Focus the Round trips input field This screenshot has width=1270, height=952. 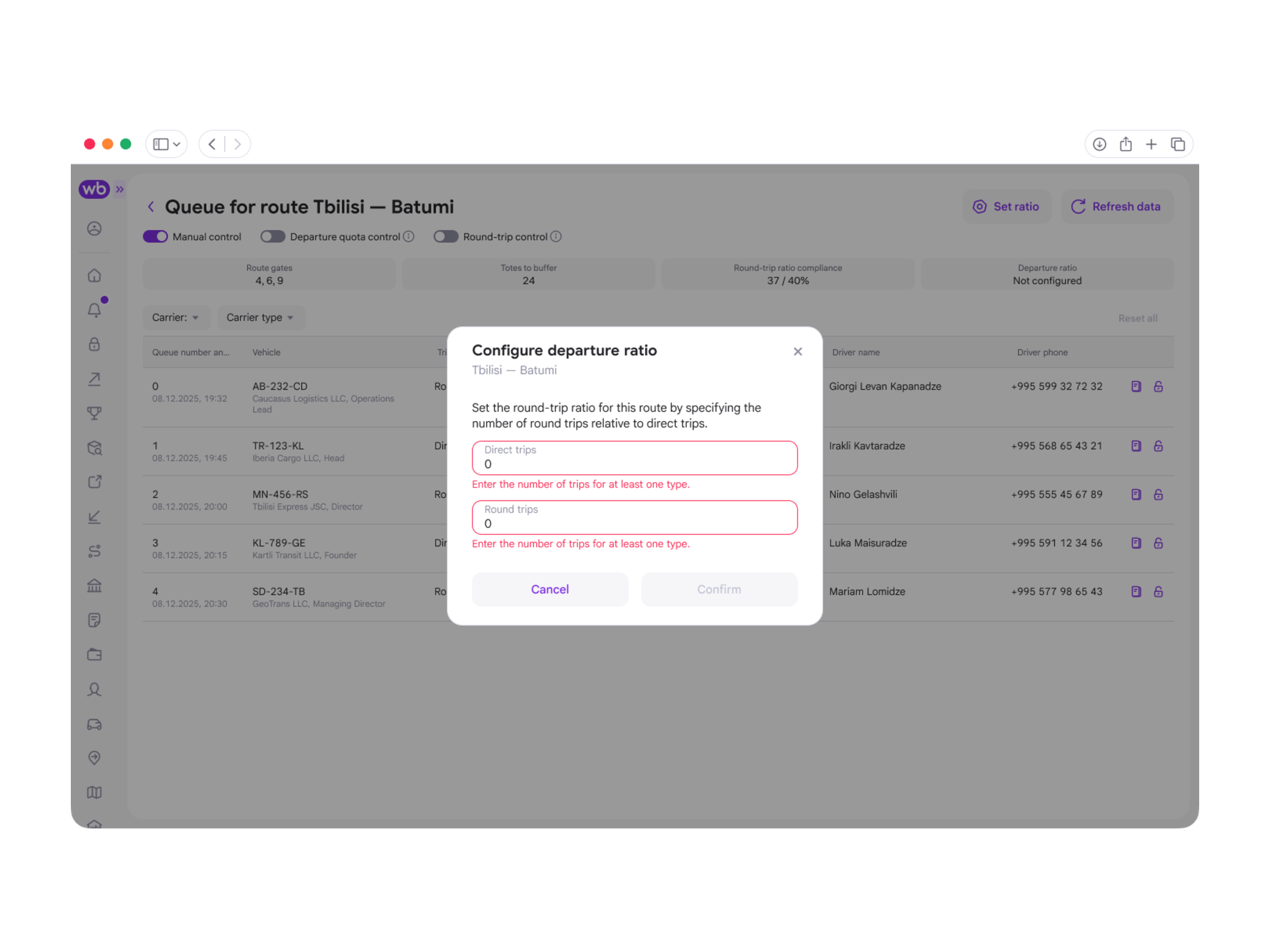click(x=634, y=517)
